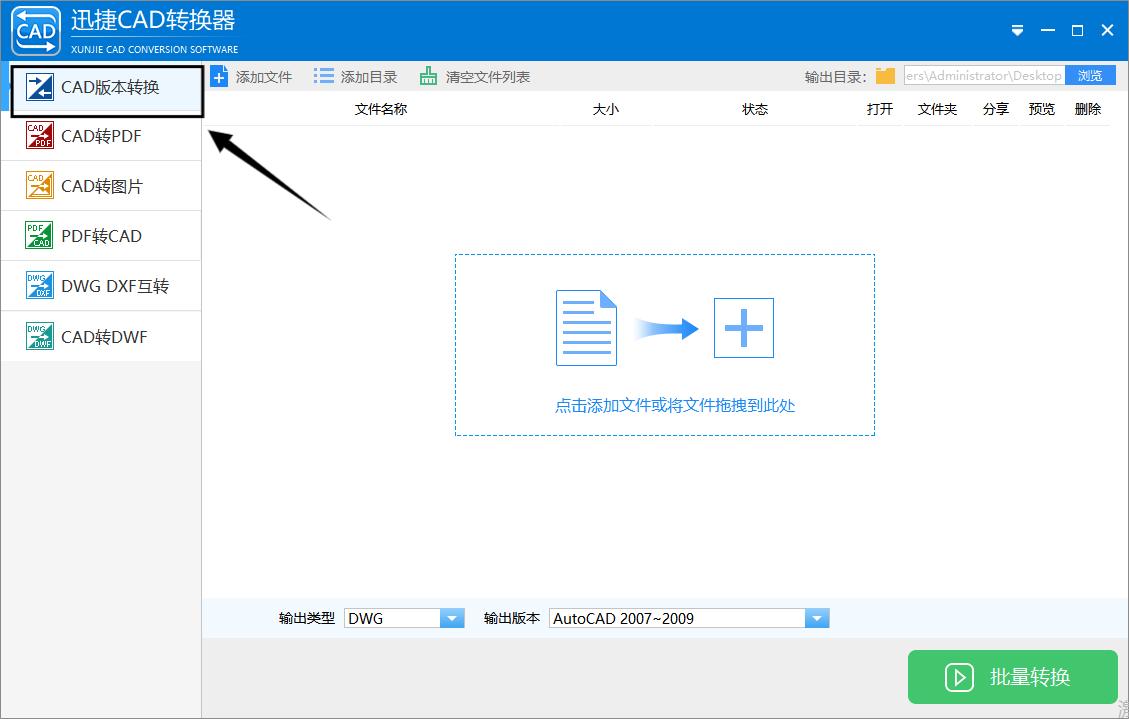Expand the 输出版本 AutoCAD 2007~2009 dropdown

[x=818, y=618]
